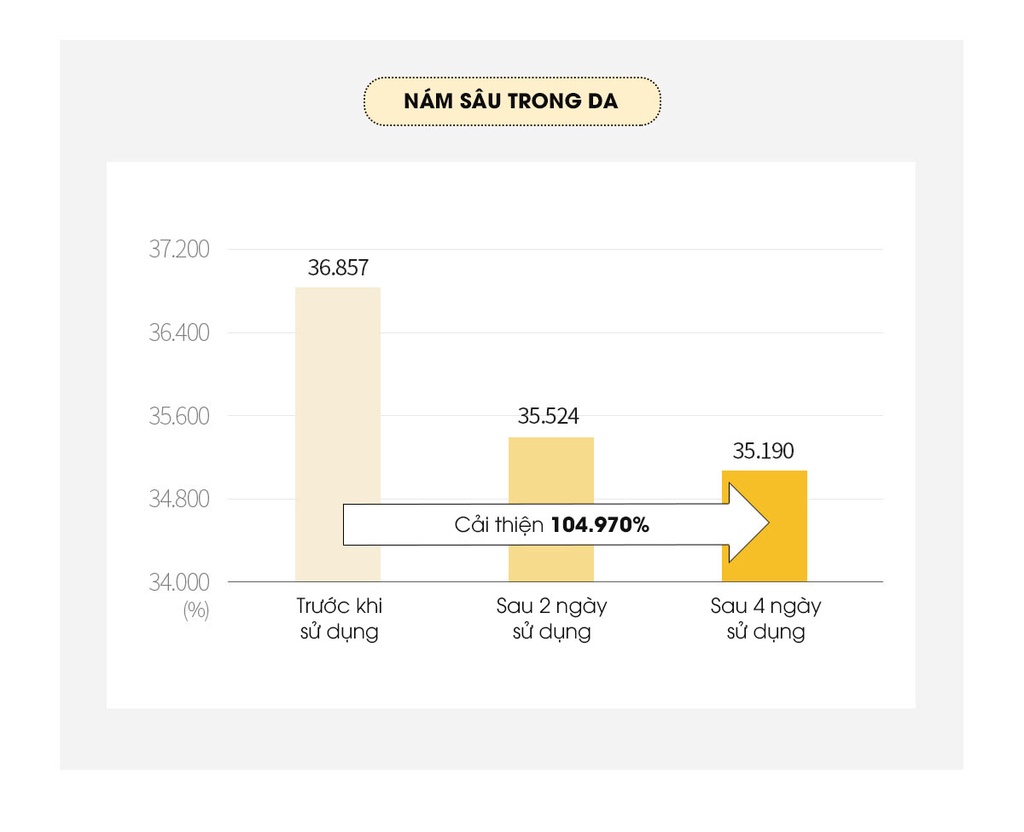Viewport: 1024px width, 832px height.
Task: Click the NÁM SÂU TRONG DA title badge
Action: click(x=511, y=101)
